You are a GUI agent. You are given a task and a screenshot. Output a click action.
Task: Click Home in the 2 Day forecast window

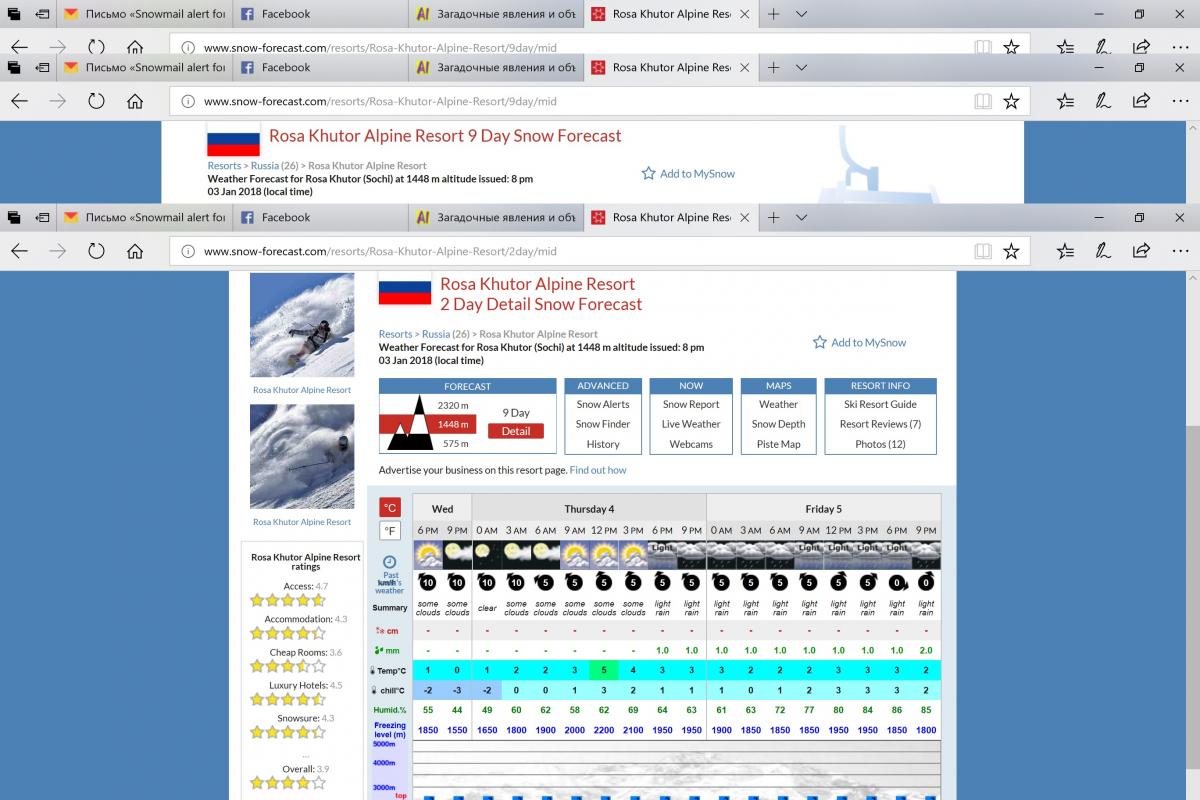tap(135, 251)
